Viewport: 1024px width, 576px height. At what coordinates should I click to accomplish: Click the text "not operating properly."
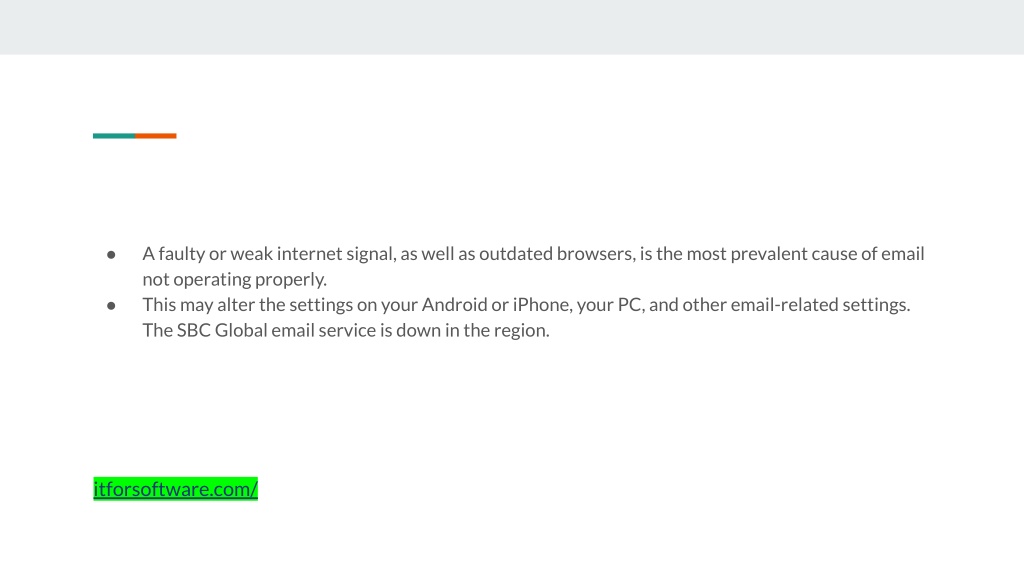[x=234, y=280]
